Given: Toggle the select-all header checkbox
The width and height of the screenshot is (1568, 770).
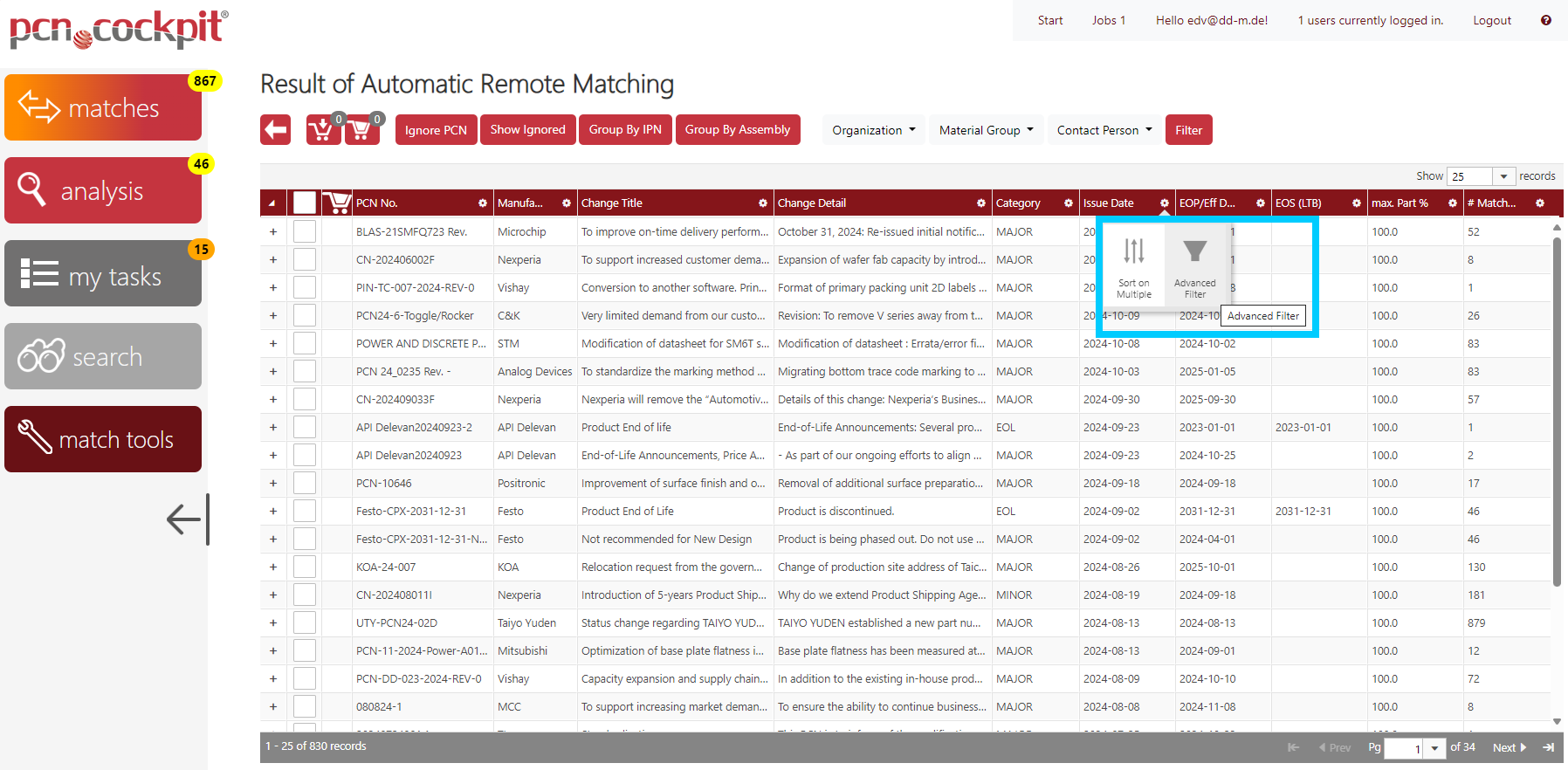Looking at the screenshot, I should click(x=304, y=203).
